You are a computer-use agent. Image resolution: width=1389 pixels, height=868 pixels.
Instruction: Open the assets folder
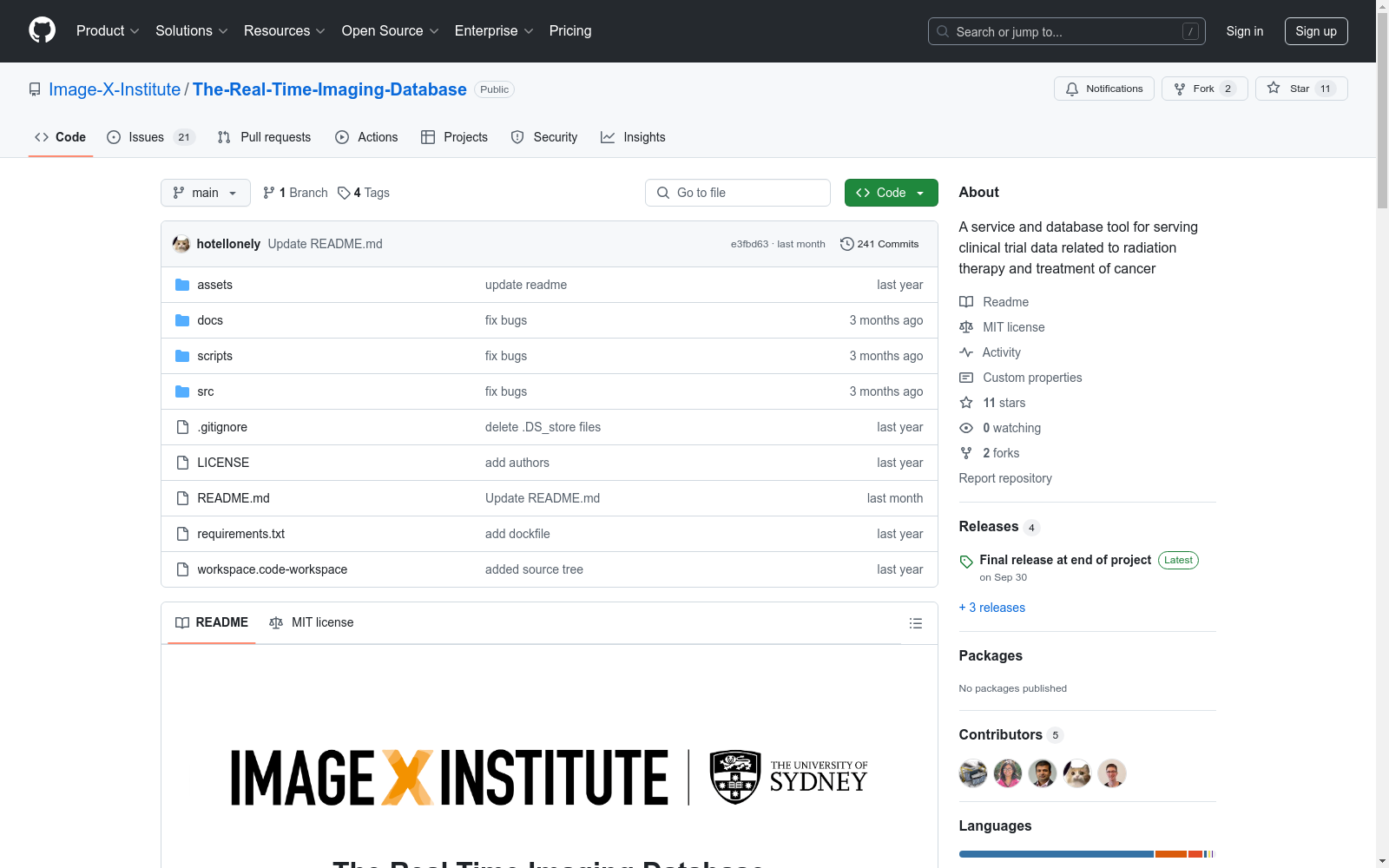coord(214,285)
